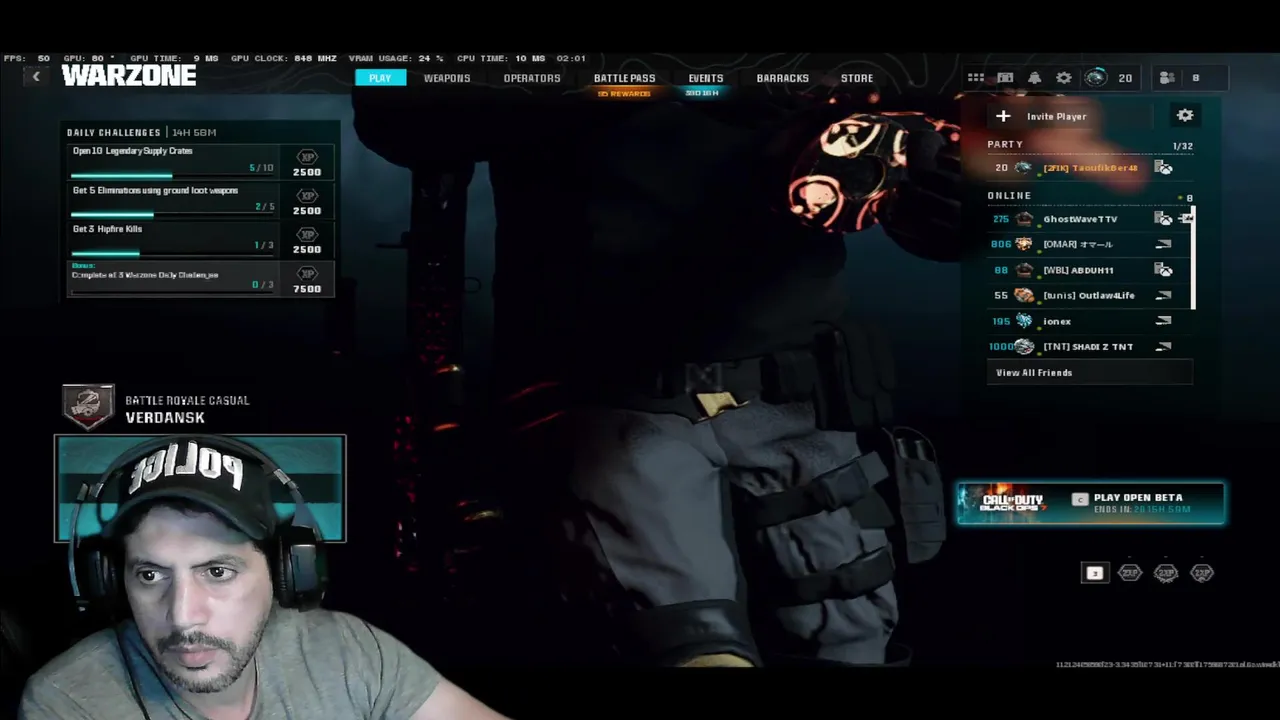The height and width of the screenshot is (720, 1280).
Task: Open the OPERATORS tab
Action: coord(532,78)
